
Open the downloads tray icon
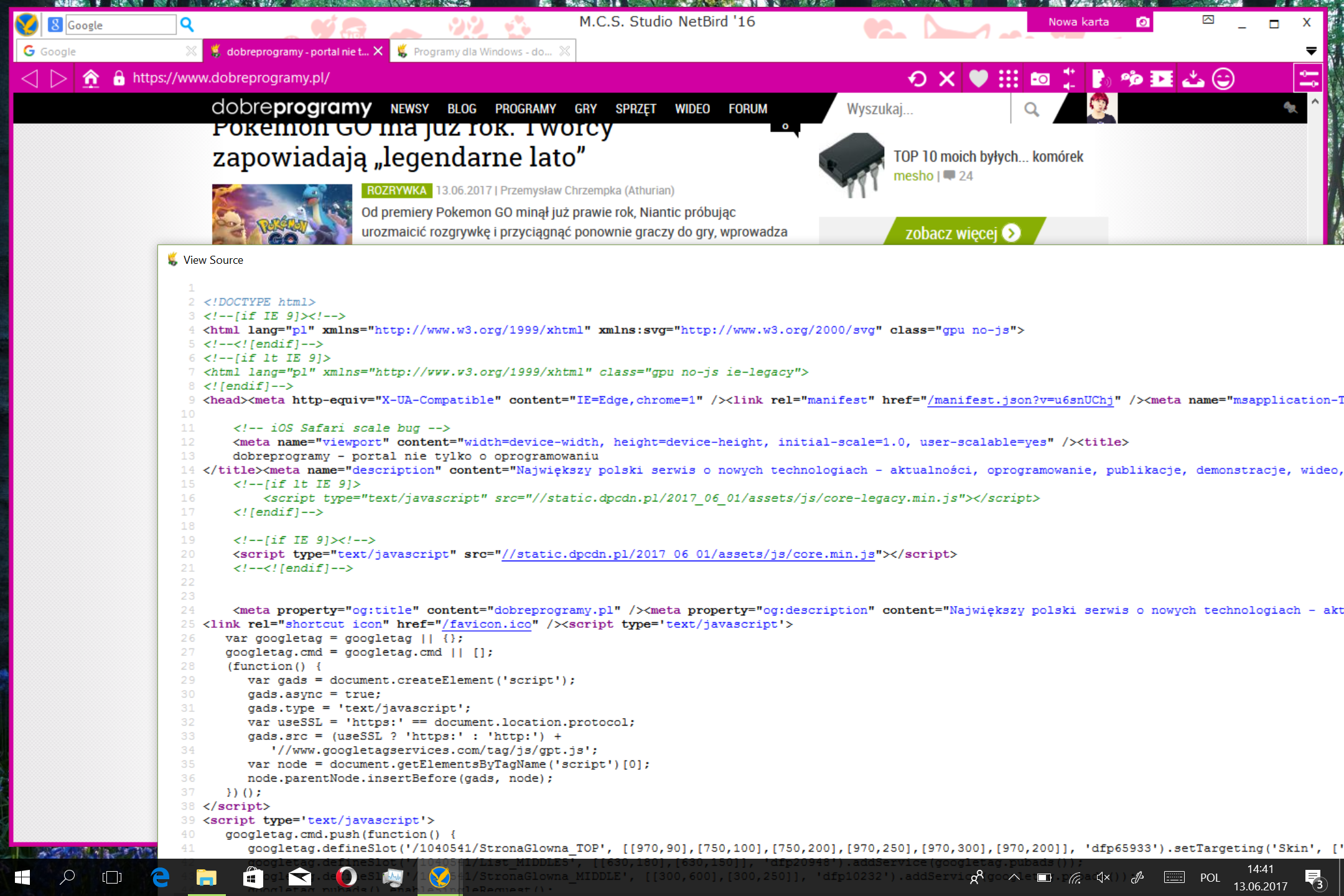[1193, 79]
